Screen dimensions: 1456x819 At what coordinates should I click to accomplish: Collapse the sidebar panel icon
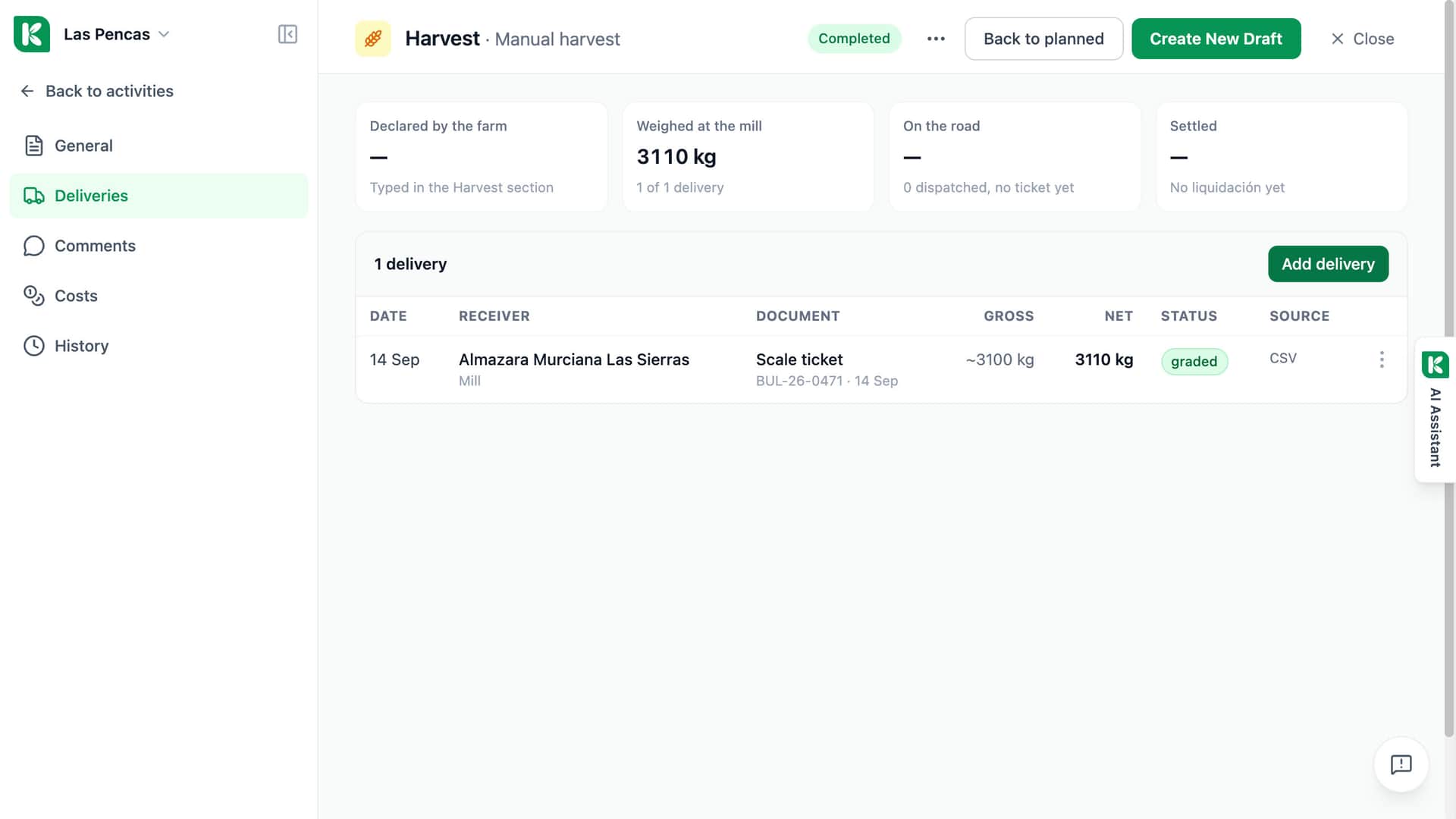[x=287, y=34]
